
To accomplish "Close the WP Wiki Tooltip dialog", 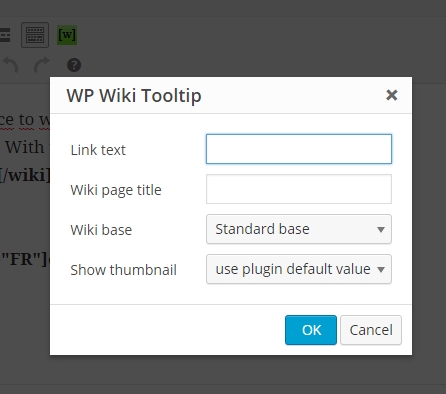I will tap(392, 95).
